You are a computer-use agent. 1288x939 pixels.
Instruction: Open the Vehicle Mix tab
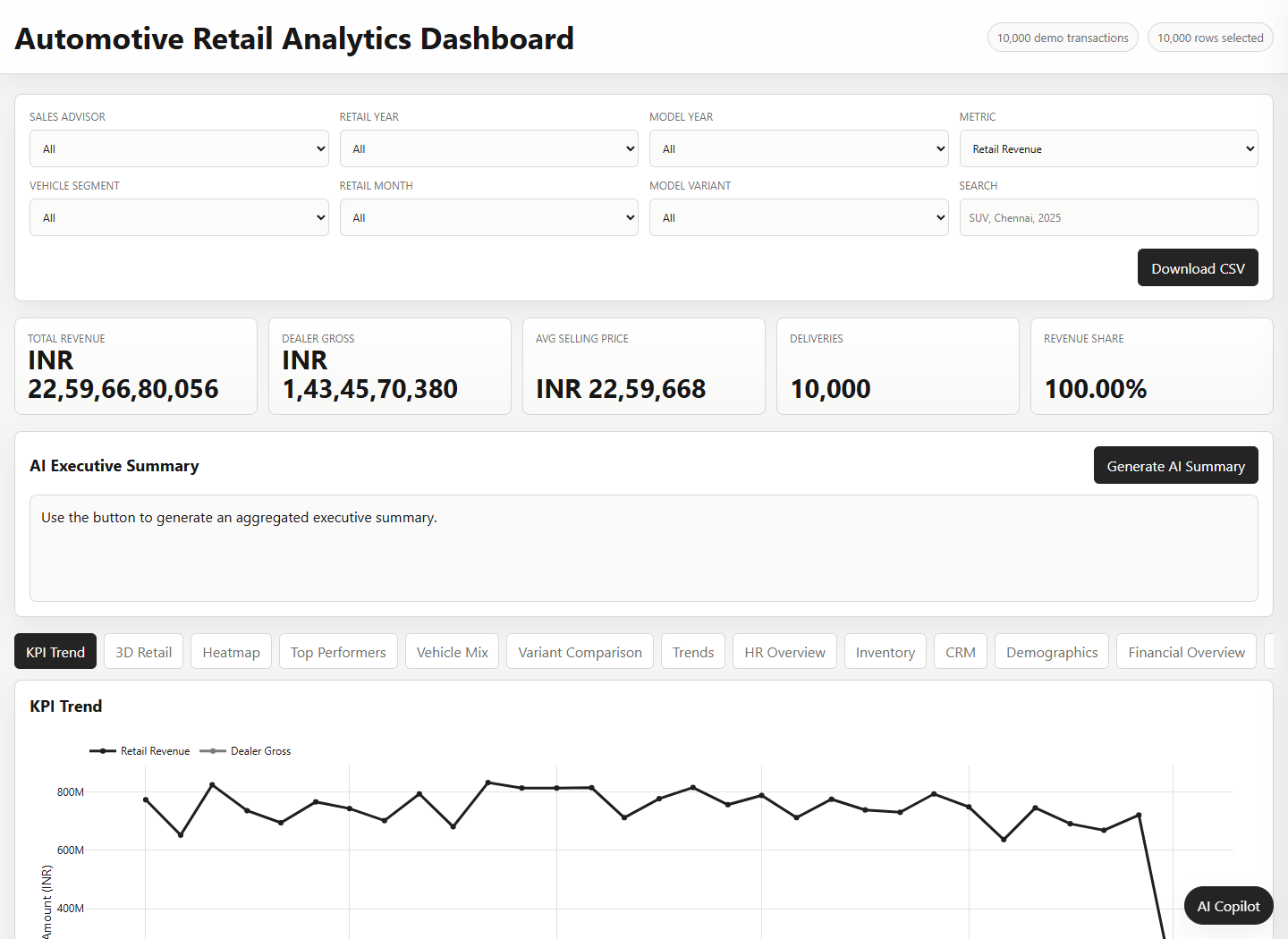click(x=452, y=652)
